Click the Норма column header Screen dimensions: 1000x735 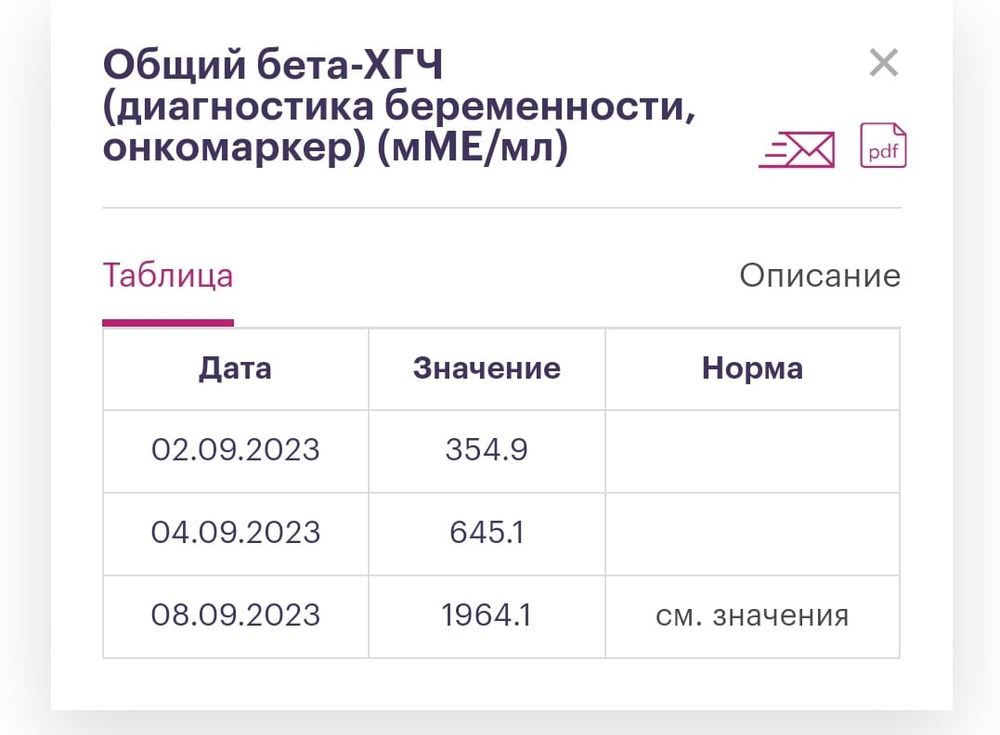pyautogui.click(x=752, y=368)
